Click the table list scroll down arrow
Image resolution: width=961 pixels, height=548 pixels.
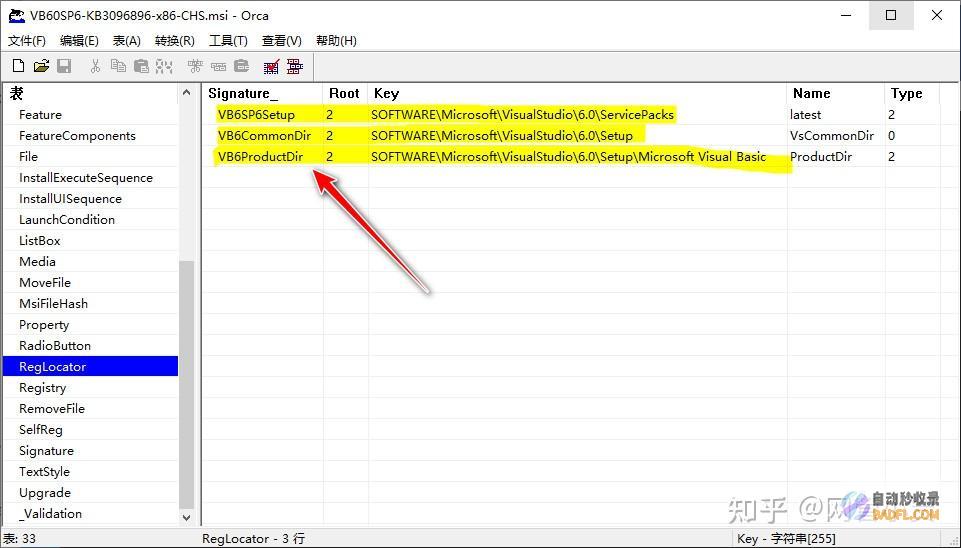tap(186, 518)
